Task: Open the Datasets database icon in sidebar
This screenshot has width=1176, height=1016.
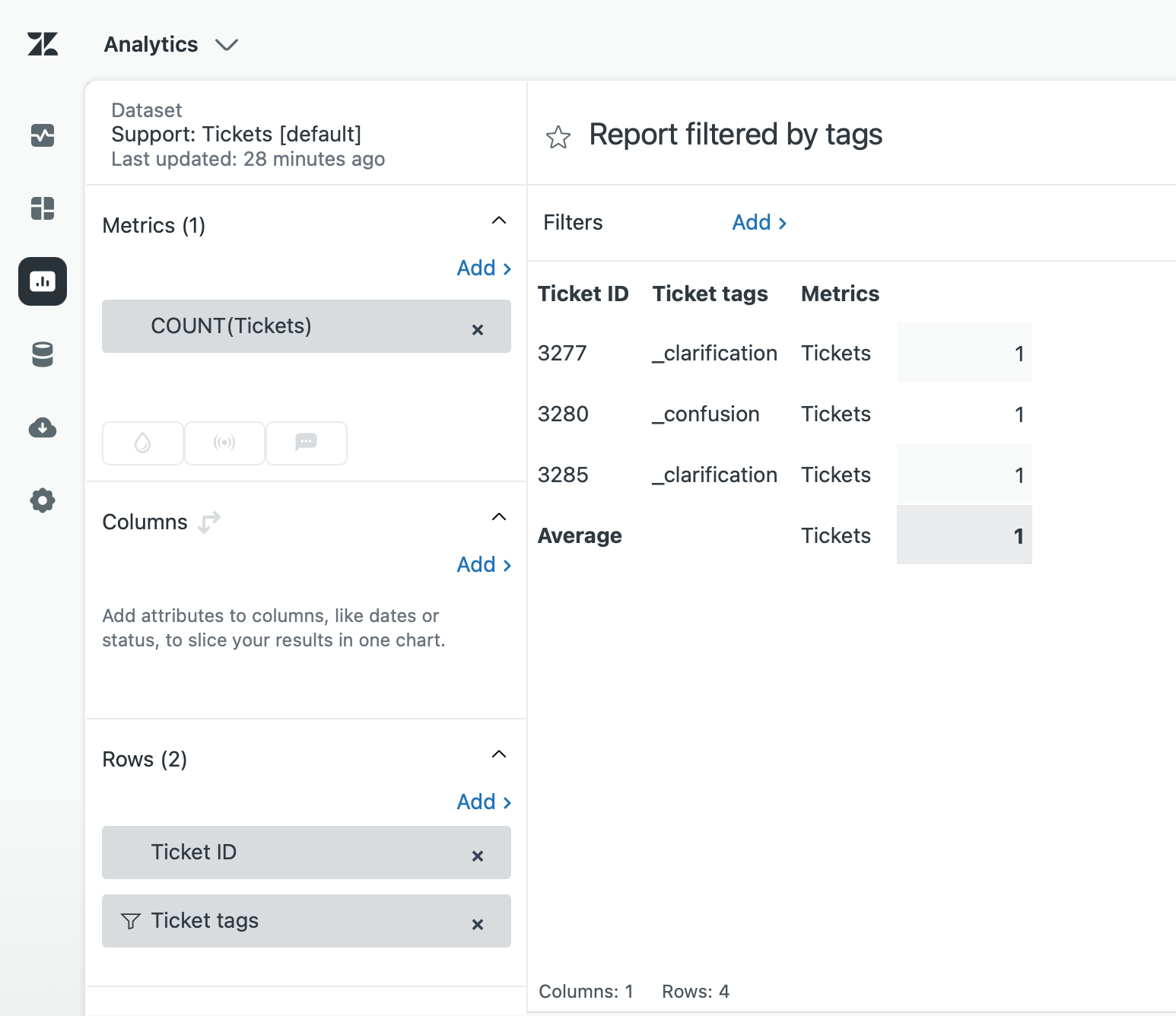Action: click(x=43, y=354)
